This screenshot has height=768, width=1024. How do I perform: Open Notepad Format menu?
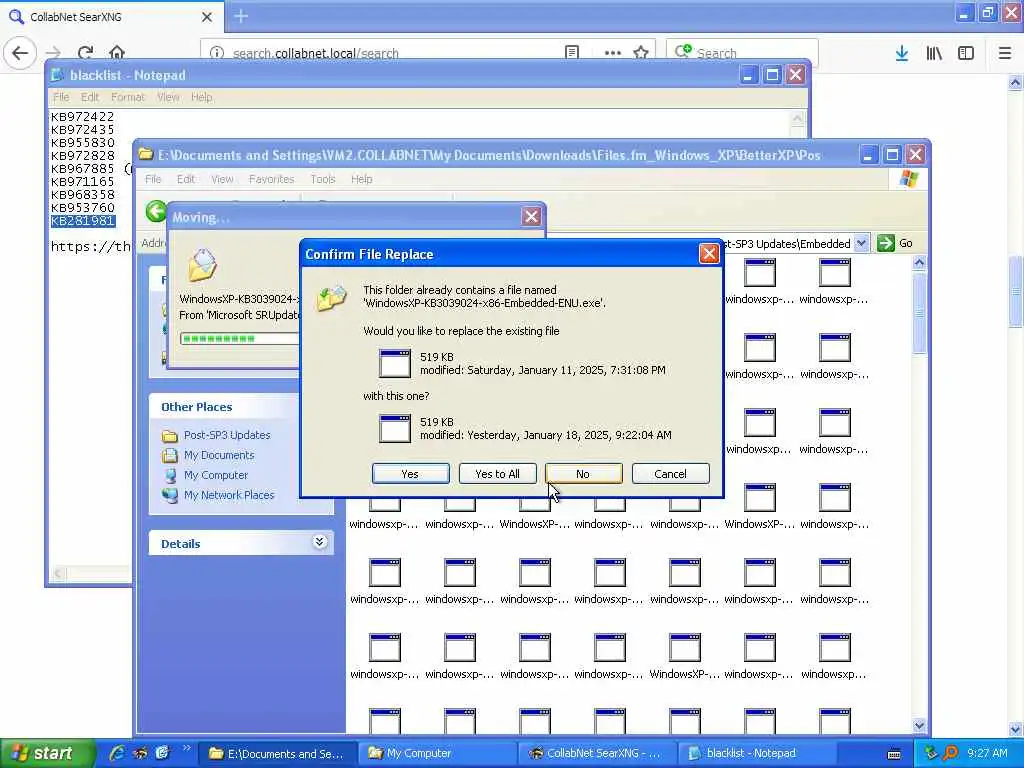click(x=127, y=97)
